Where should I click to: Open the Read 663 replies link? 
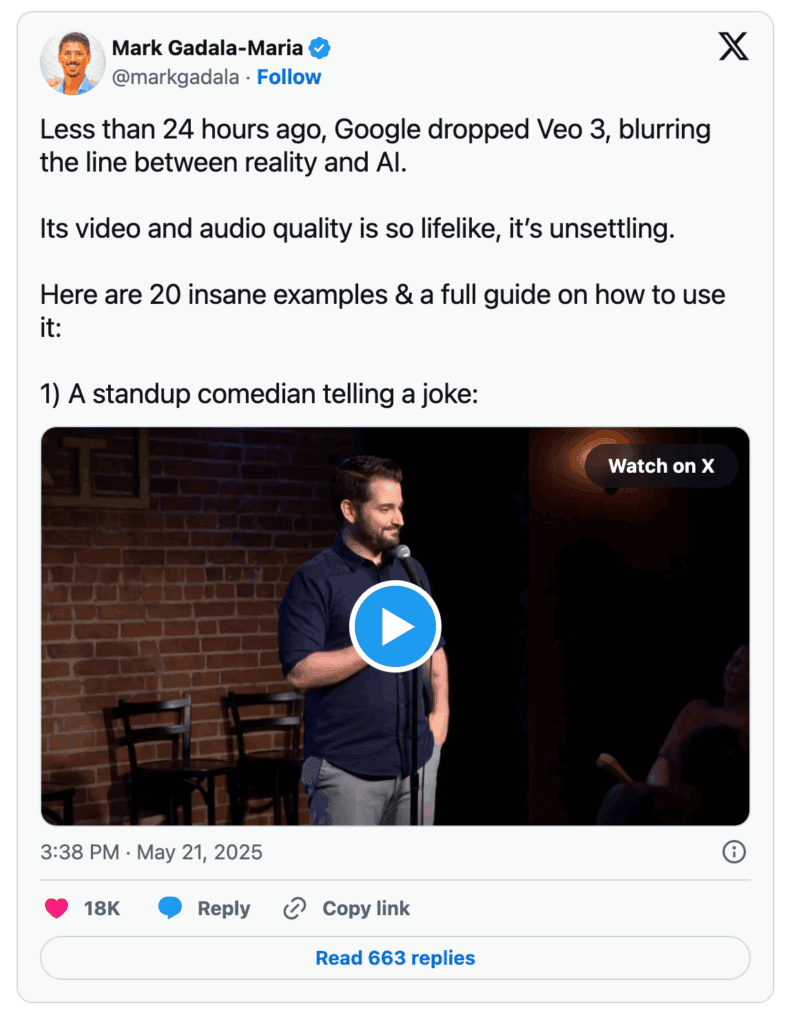point(394,958)
